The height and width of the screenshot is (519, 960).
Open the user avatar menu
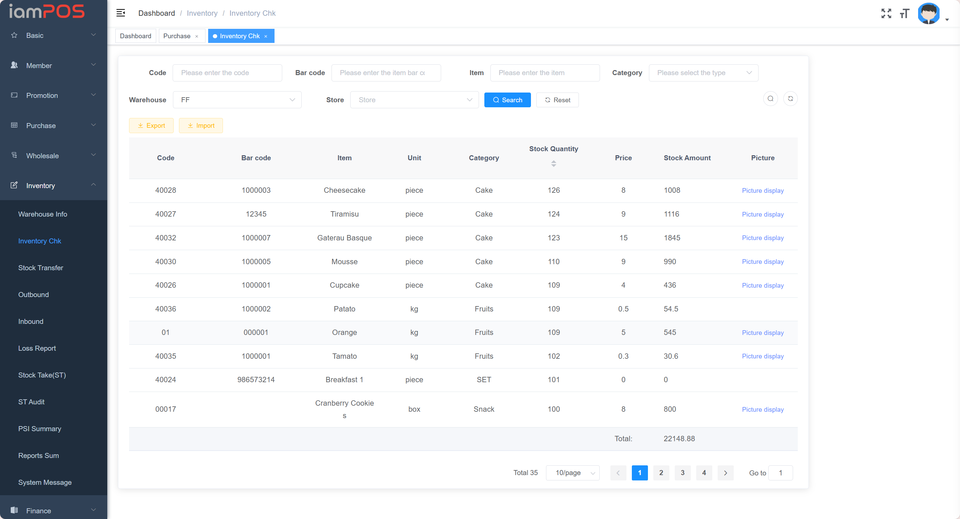930,14
